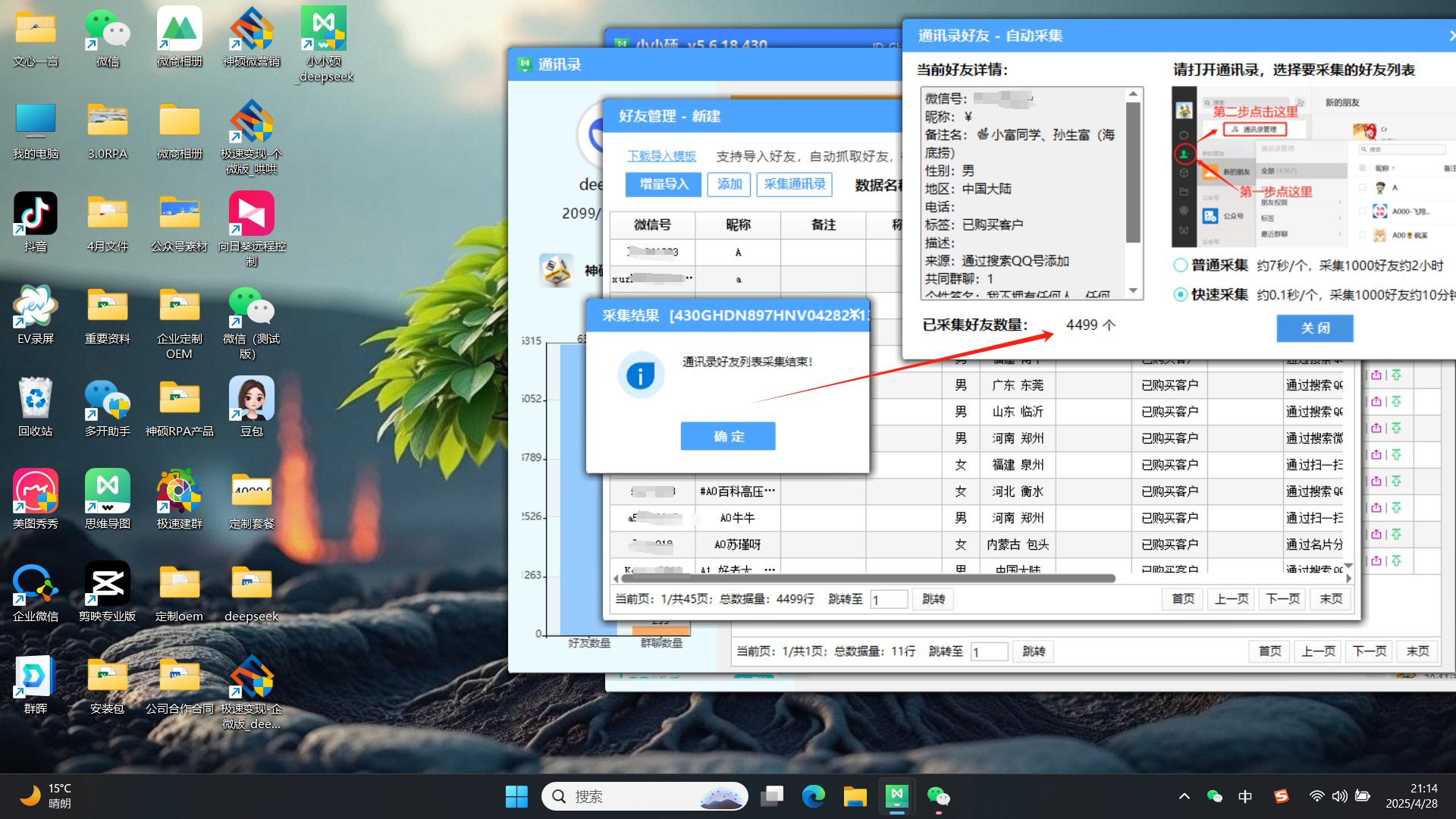Open the 回收站 recycle bin
The image size is (1456, 819).
[x=35, y=408]
